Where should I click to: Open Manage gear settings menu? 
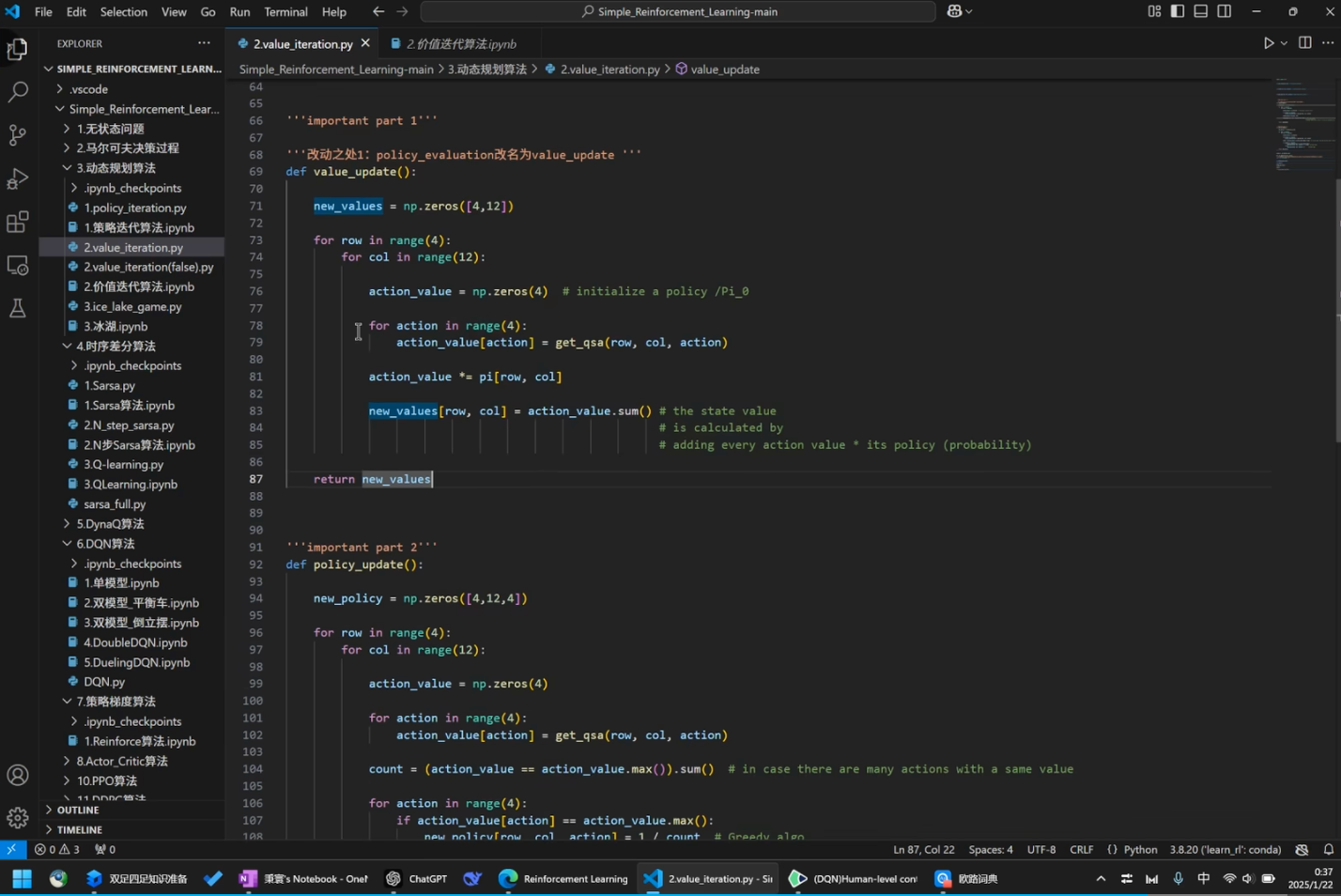pos(18,818)
